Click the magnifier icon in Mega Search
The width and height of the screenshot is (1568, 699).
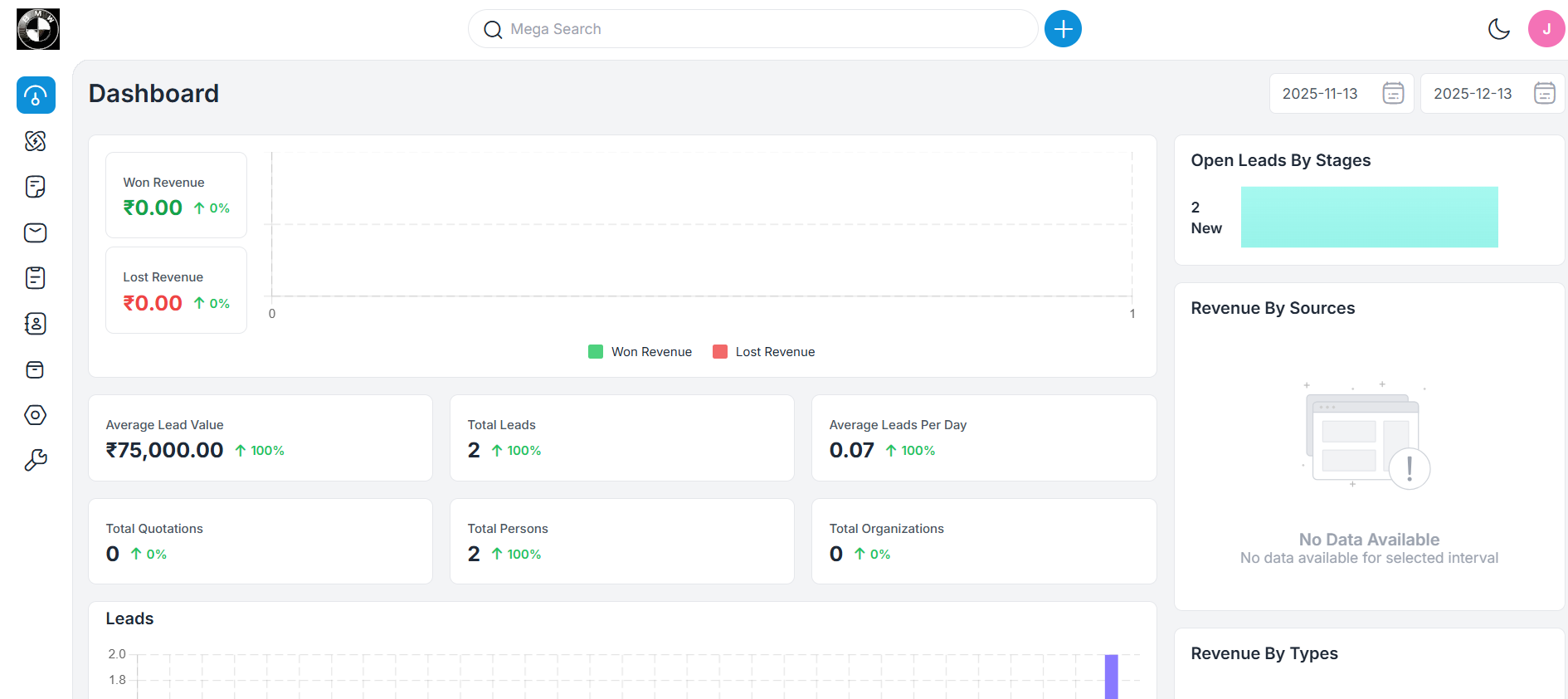point(493,30)
